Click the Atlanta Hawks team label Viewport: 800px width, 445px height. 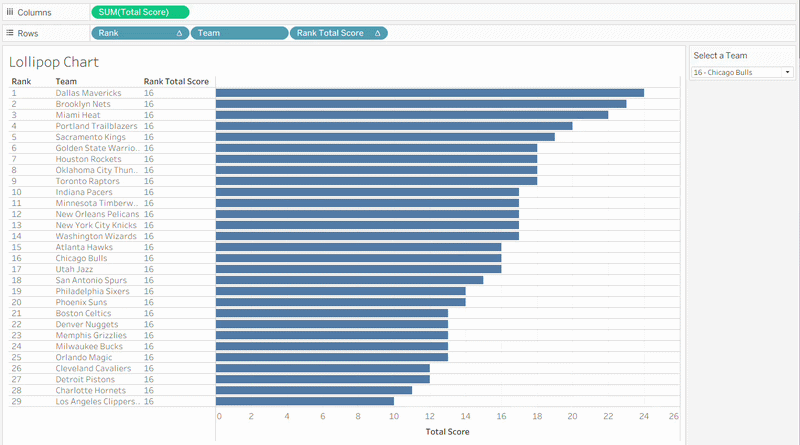coord(84,248)
